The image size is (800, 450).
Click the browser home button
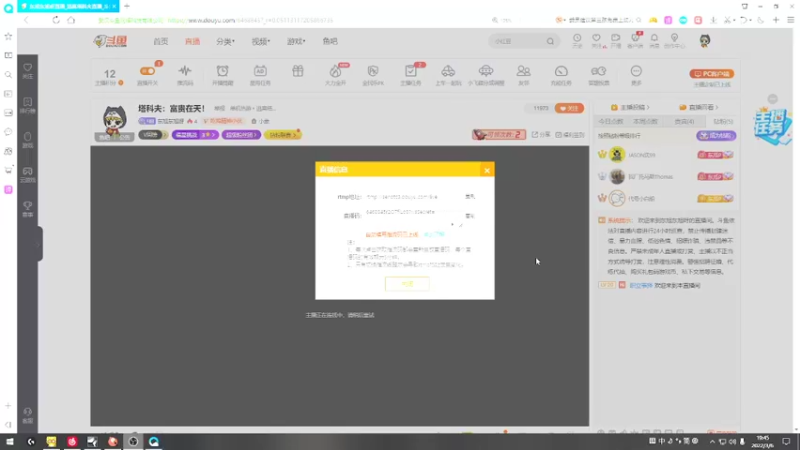point(71,20)
